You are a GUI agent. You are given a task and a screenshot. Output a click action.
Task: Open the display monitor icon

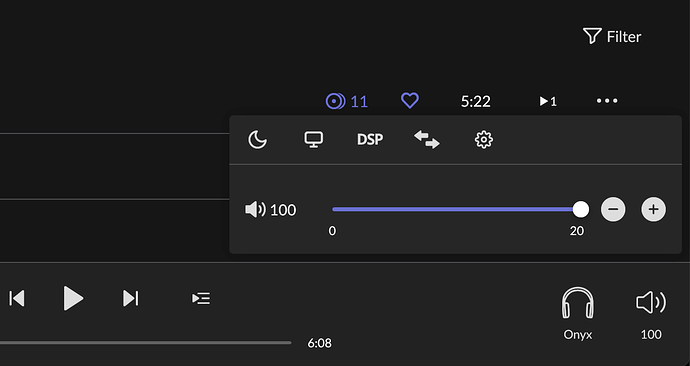coord(314,139)
